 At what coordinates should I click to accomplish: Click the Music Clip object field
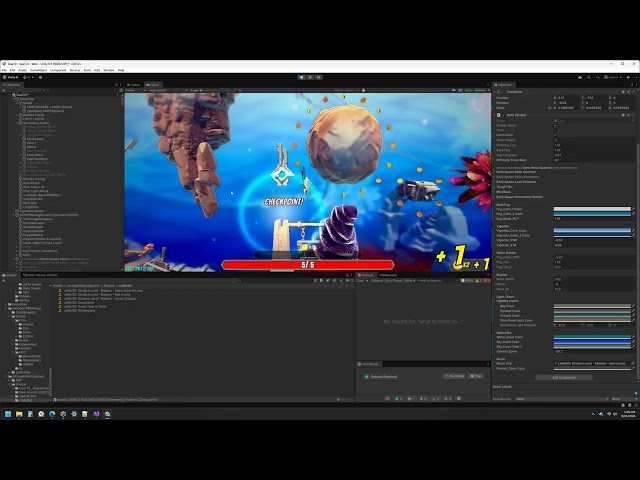point(592,363)
